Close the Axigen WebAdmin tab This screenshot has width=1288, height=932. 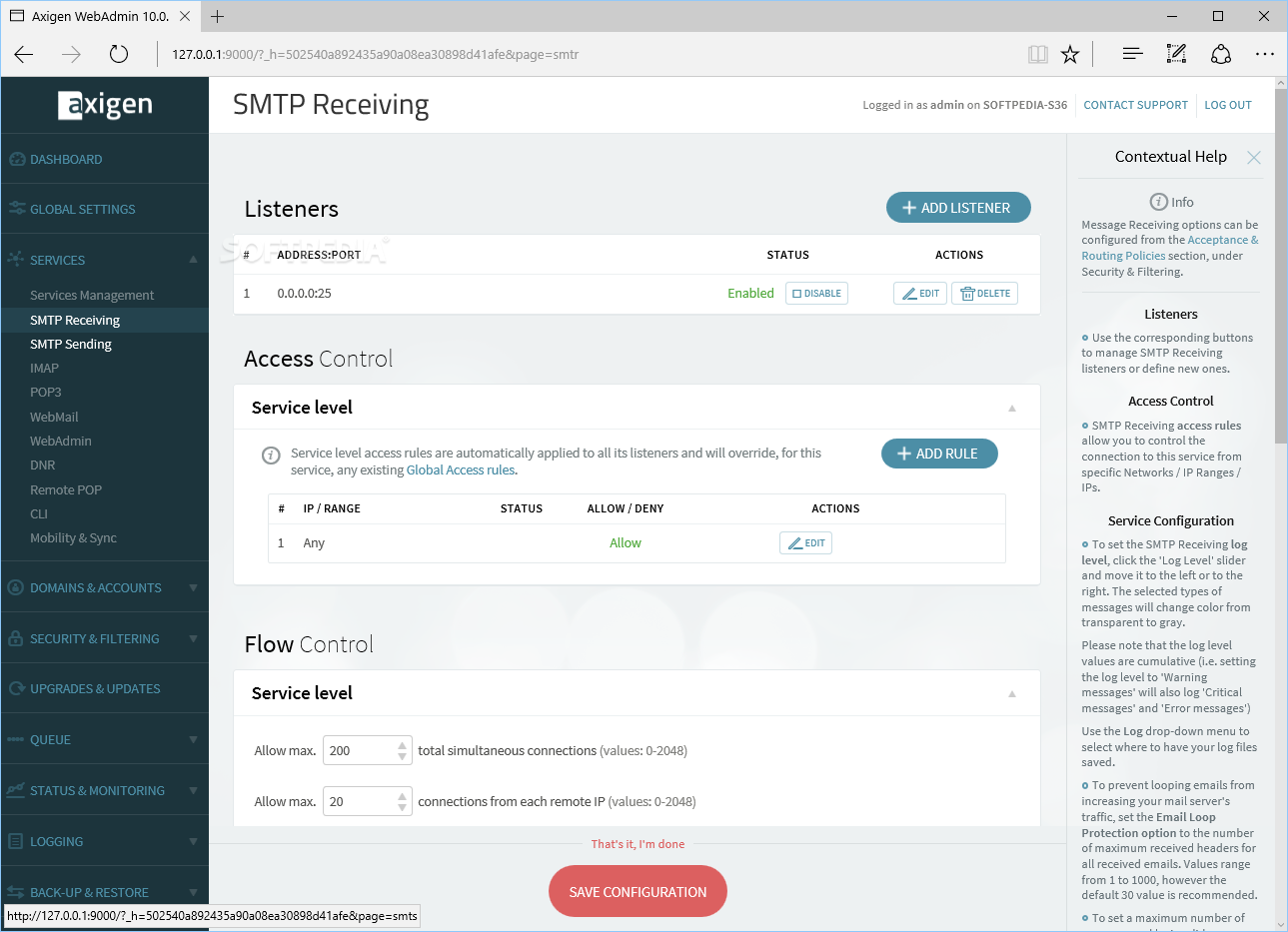(185, 16)
